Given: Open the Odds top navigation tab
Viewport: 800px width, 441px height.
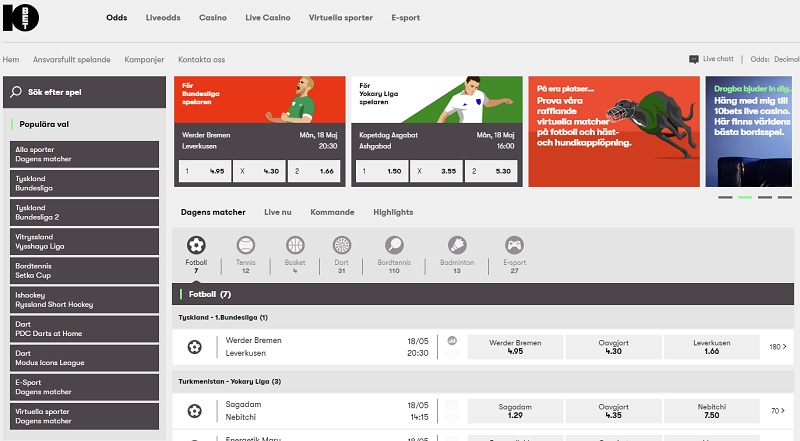Looking at the screenshot, I should (116, 17).
